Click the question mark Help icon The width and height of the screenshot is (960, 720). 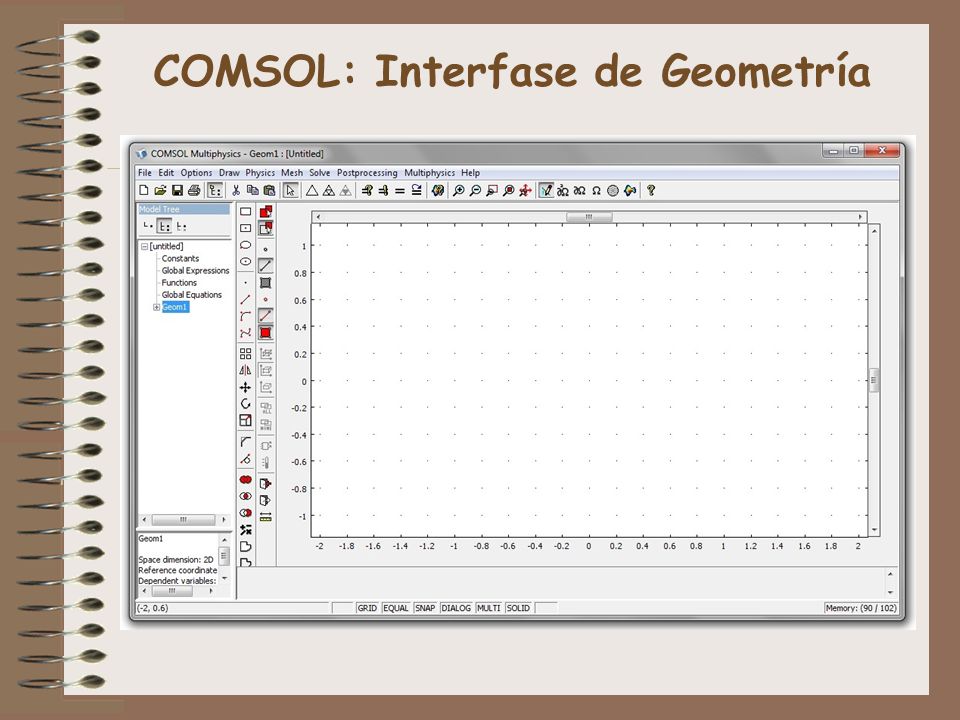651,190
